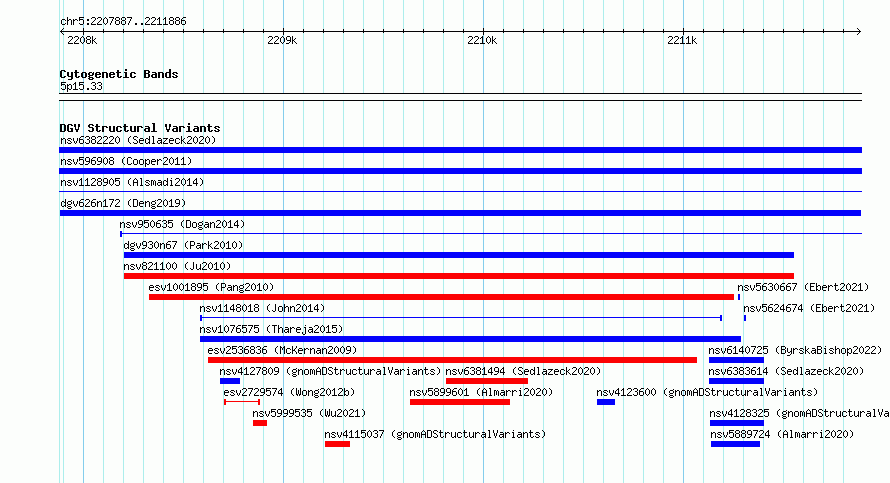
Task: Open esv2536836 (McKernan2009) label
Action: [x=282, y=350]
